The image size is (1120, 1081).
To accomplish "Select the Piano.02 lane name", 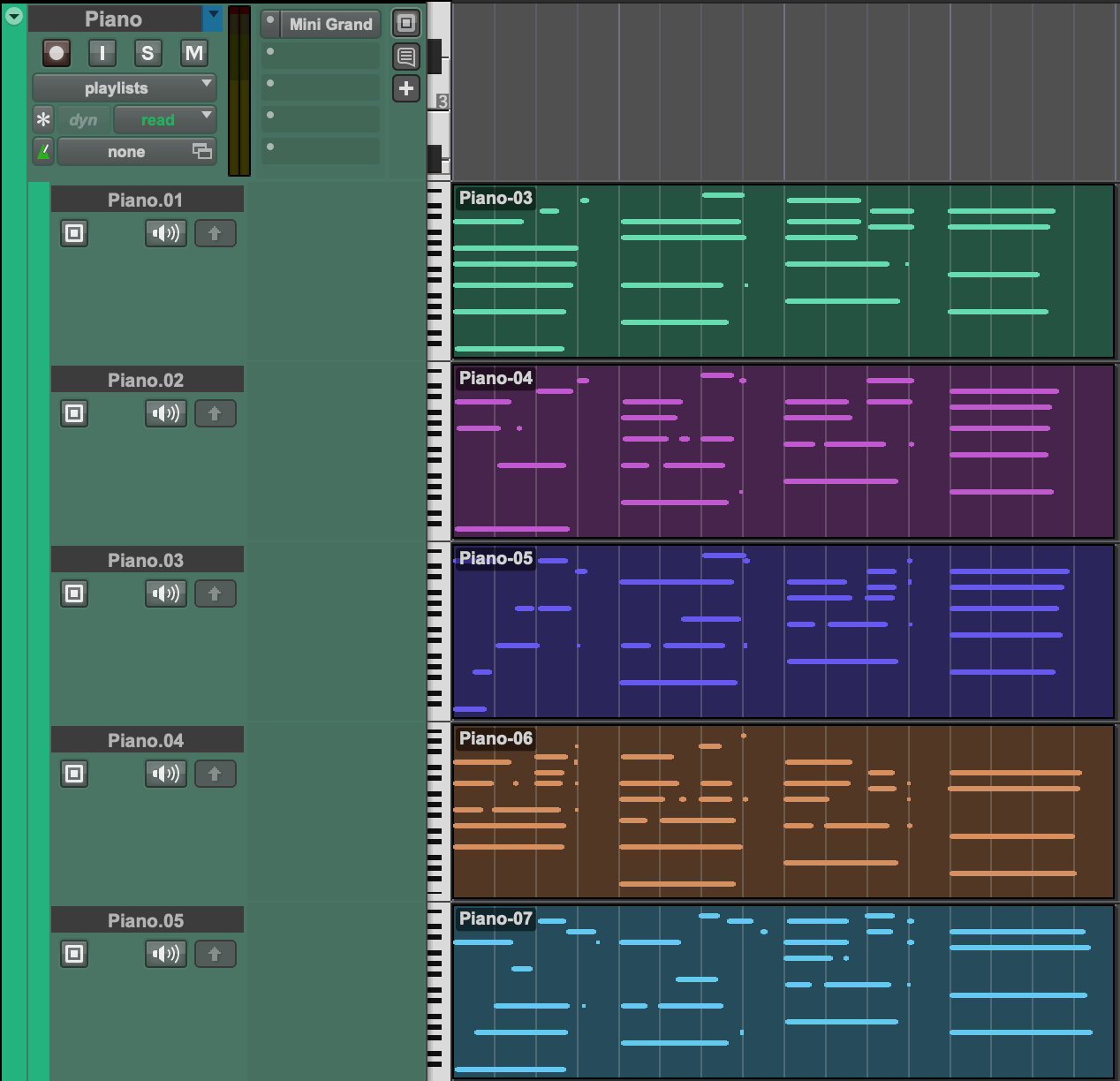I will coord(147,380).
